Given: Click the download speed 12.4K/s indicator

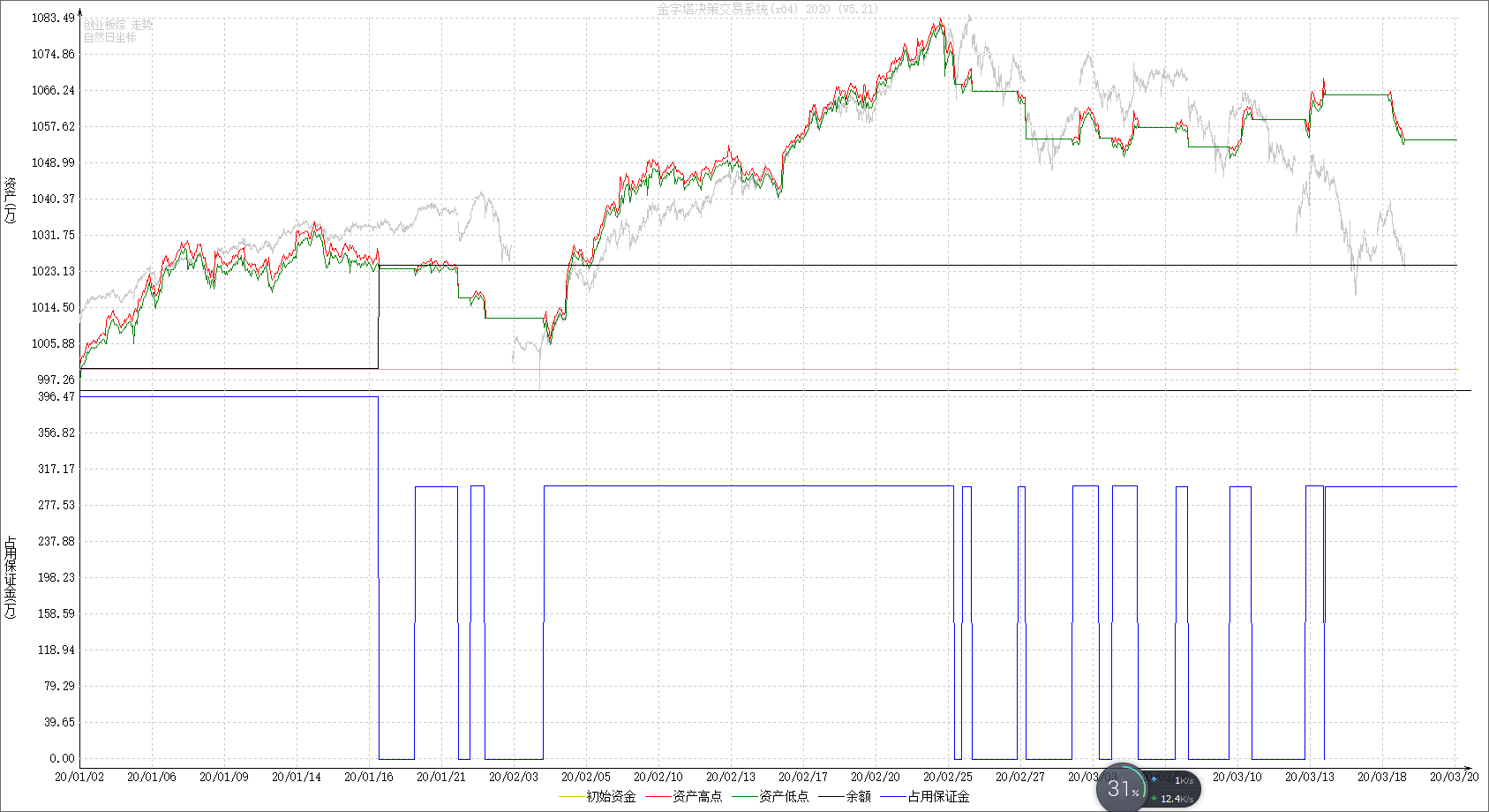Looking at the screenshot, I should [1172, 799].
